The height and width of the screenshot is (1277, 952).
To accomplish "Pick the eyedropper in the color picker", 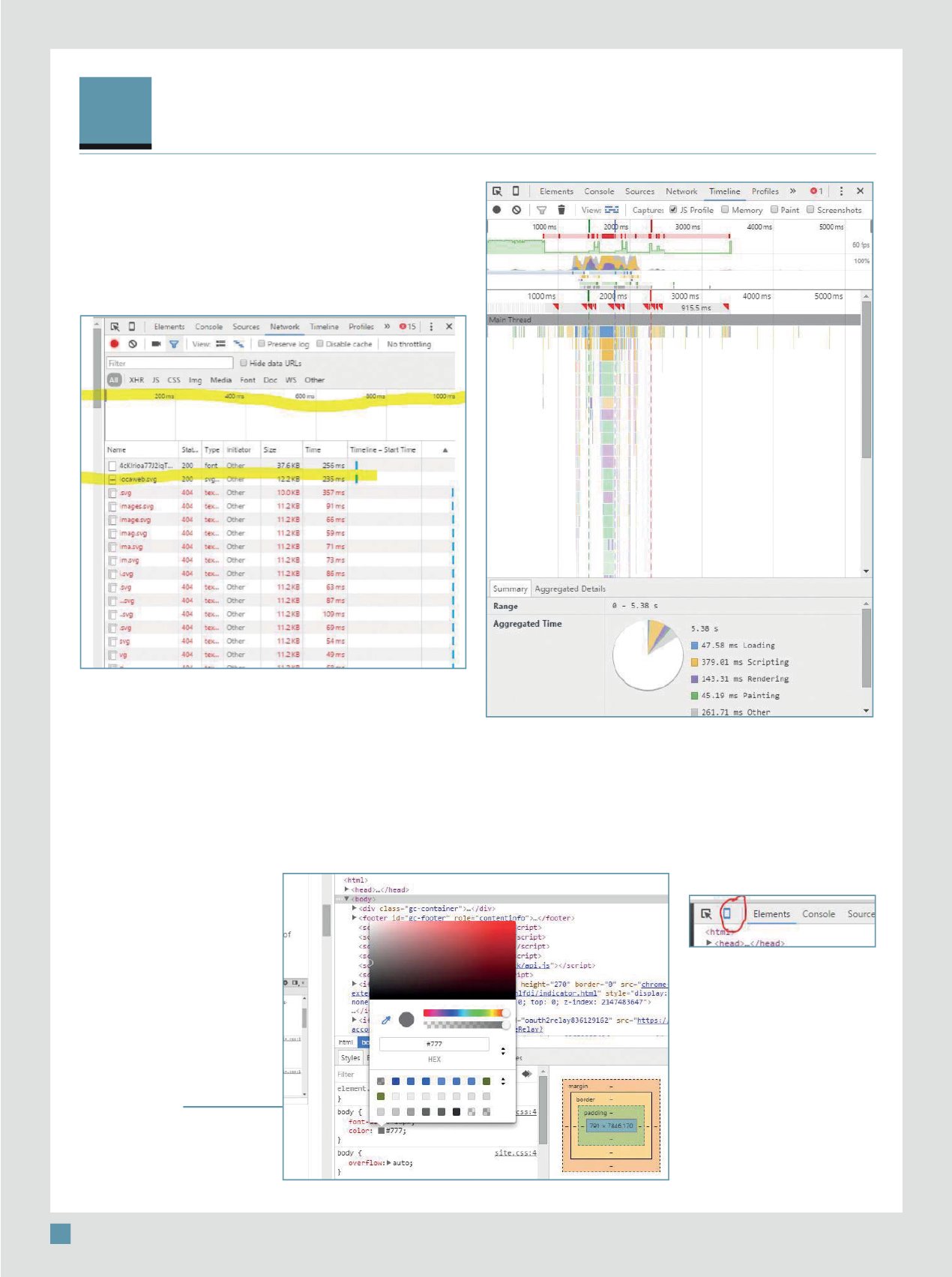I will coord(386,1020).
